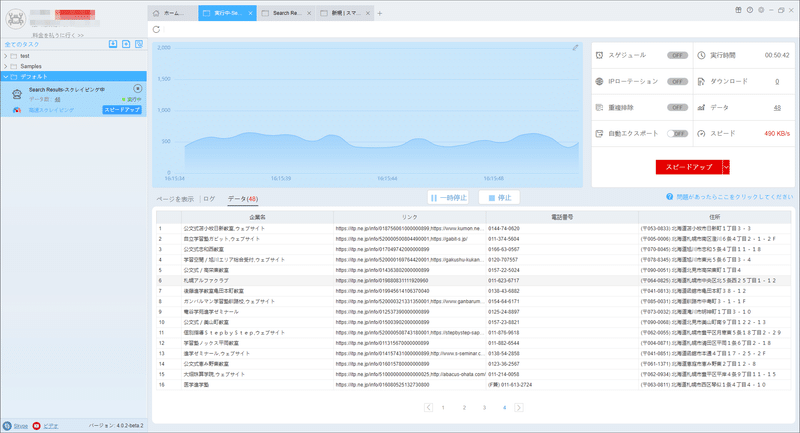Click the new task icon in the sidebar header
The height and width of the screenshot is (433, 800).
pos(126,44)
